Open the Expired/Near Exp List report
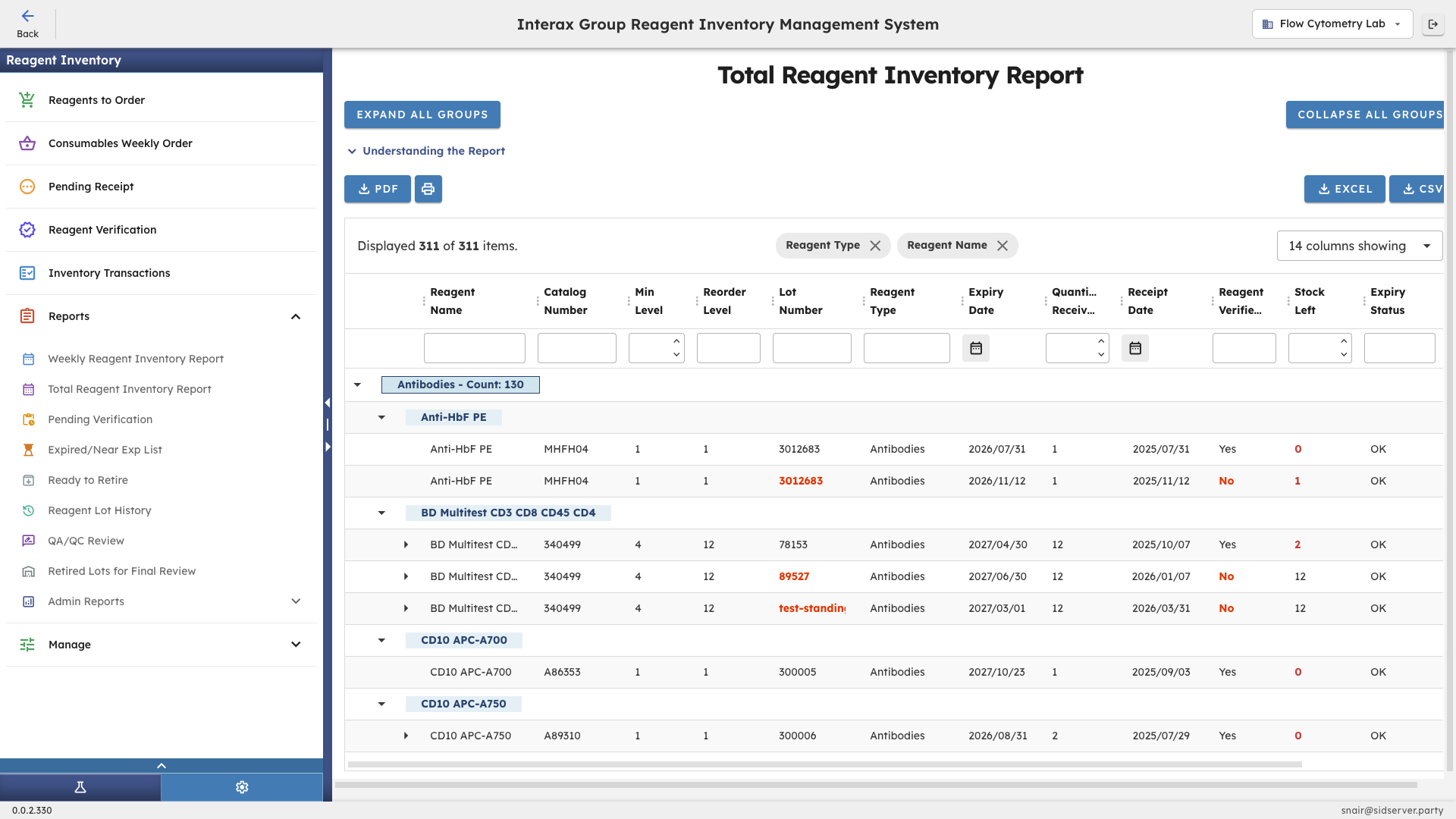The height and width of the screenshot is (819, 1456). tap(105, 450)
